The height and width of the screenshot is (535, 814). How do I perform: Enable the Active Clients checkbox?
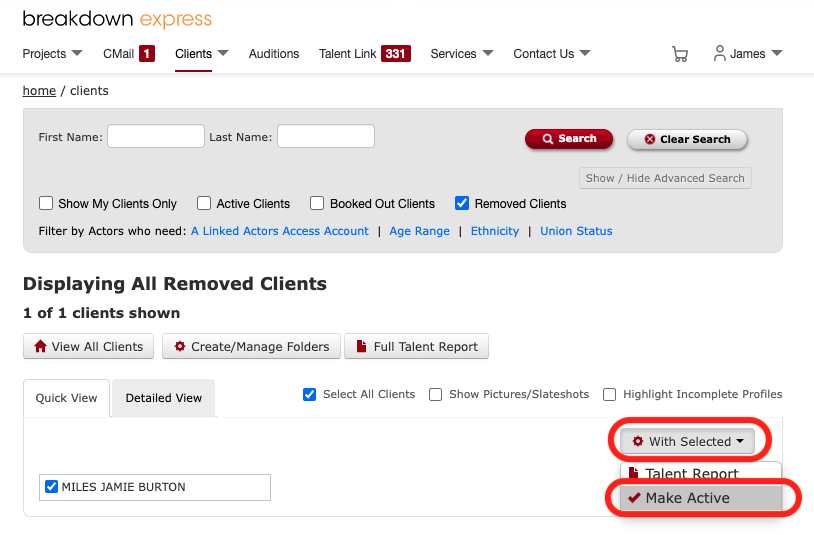click(x=204, y=203)
